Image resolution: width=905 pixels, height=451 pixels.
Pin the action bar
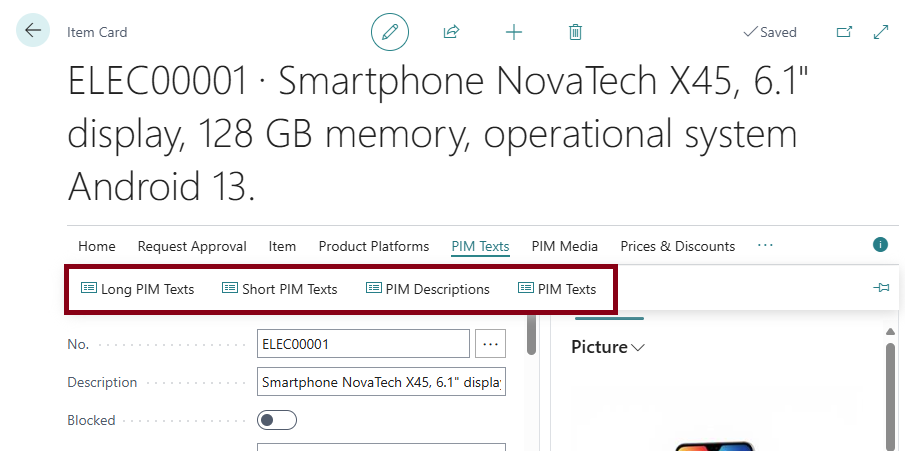(x=881, y=288)
